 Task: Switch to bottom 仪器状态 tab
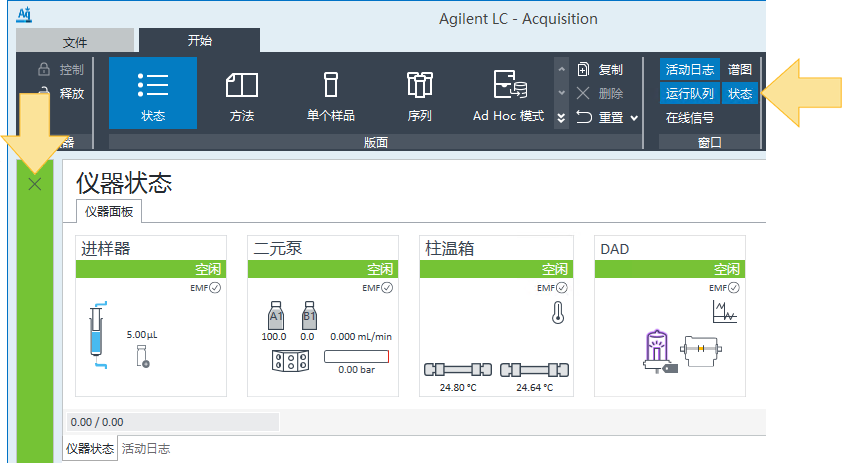click(x=90, y=448)
